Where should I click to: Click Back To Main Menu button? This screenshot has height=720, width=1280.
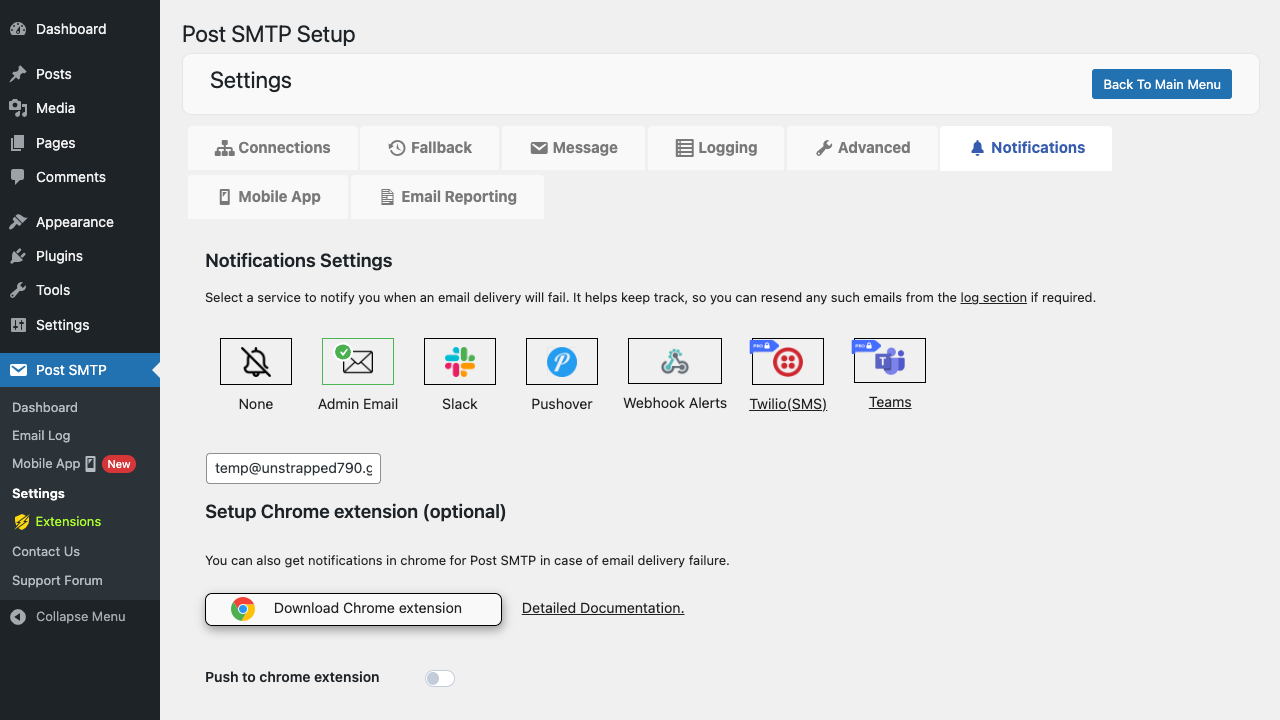click(1162, 84)
